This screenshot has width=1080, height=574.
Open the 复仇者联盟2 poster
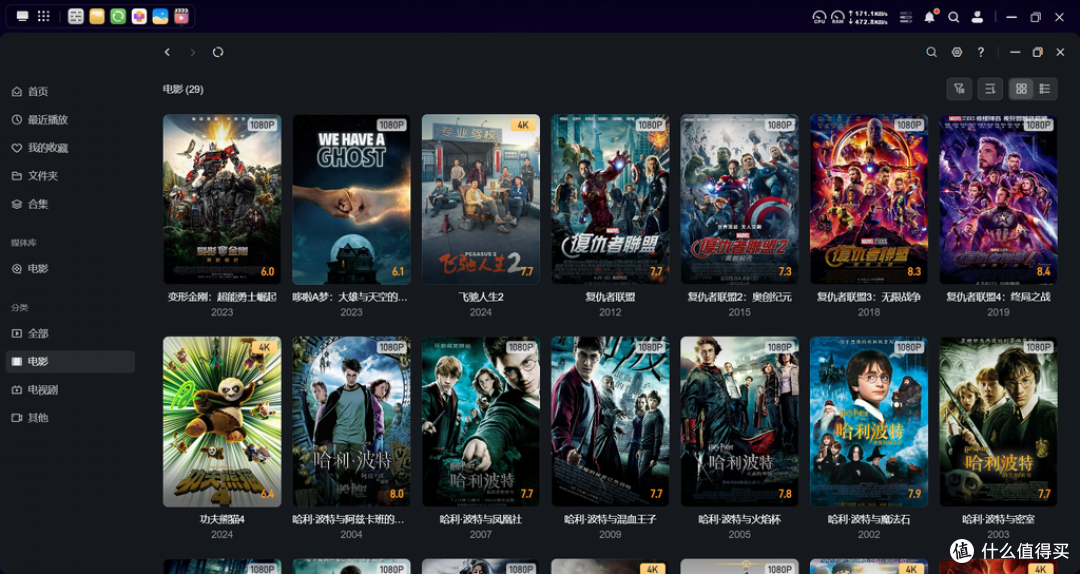[x=740, y=199]
